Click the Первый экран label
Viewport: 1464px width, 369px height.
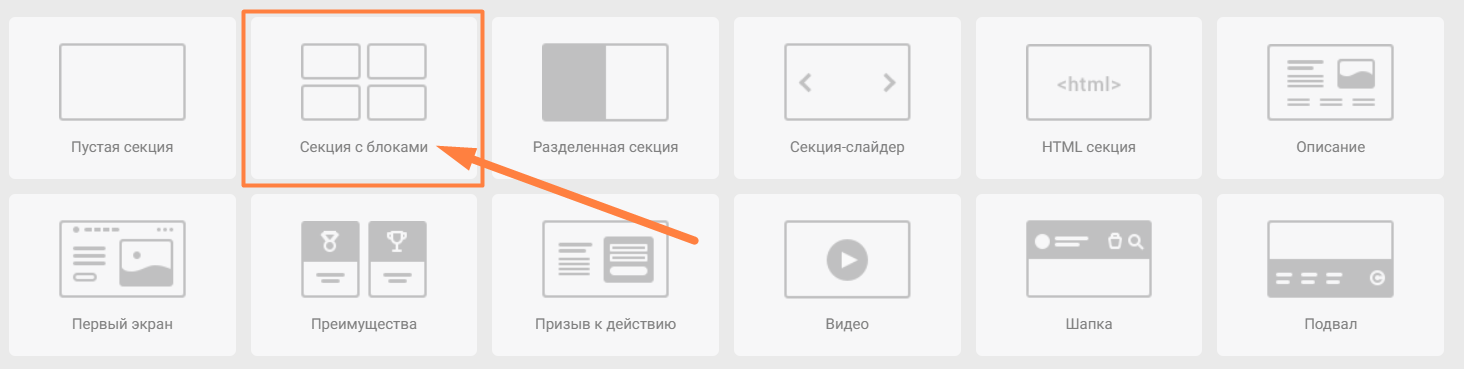122,324
